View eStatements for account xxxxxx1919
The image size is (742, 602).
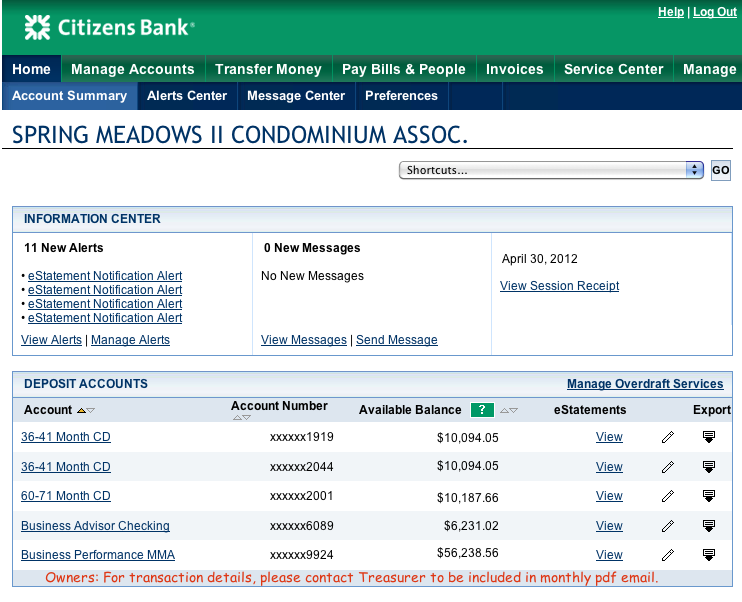(x=610, y=437)
